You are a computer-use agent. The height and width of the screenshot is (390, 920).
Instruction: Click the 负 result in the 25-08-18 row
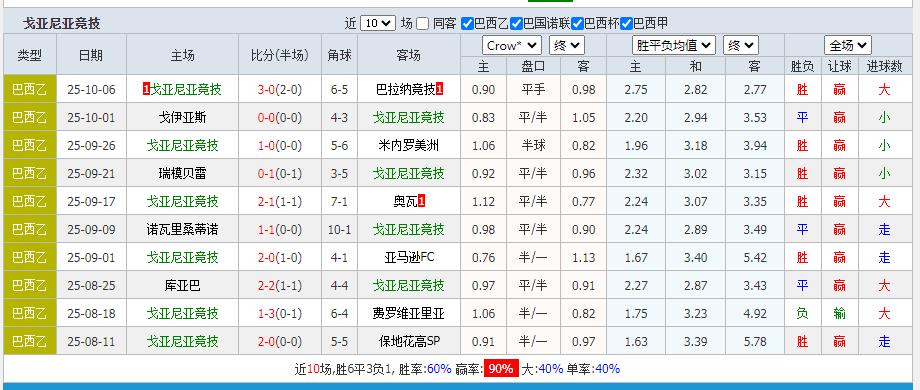pyautogui.click(x=802, y=314)
